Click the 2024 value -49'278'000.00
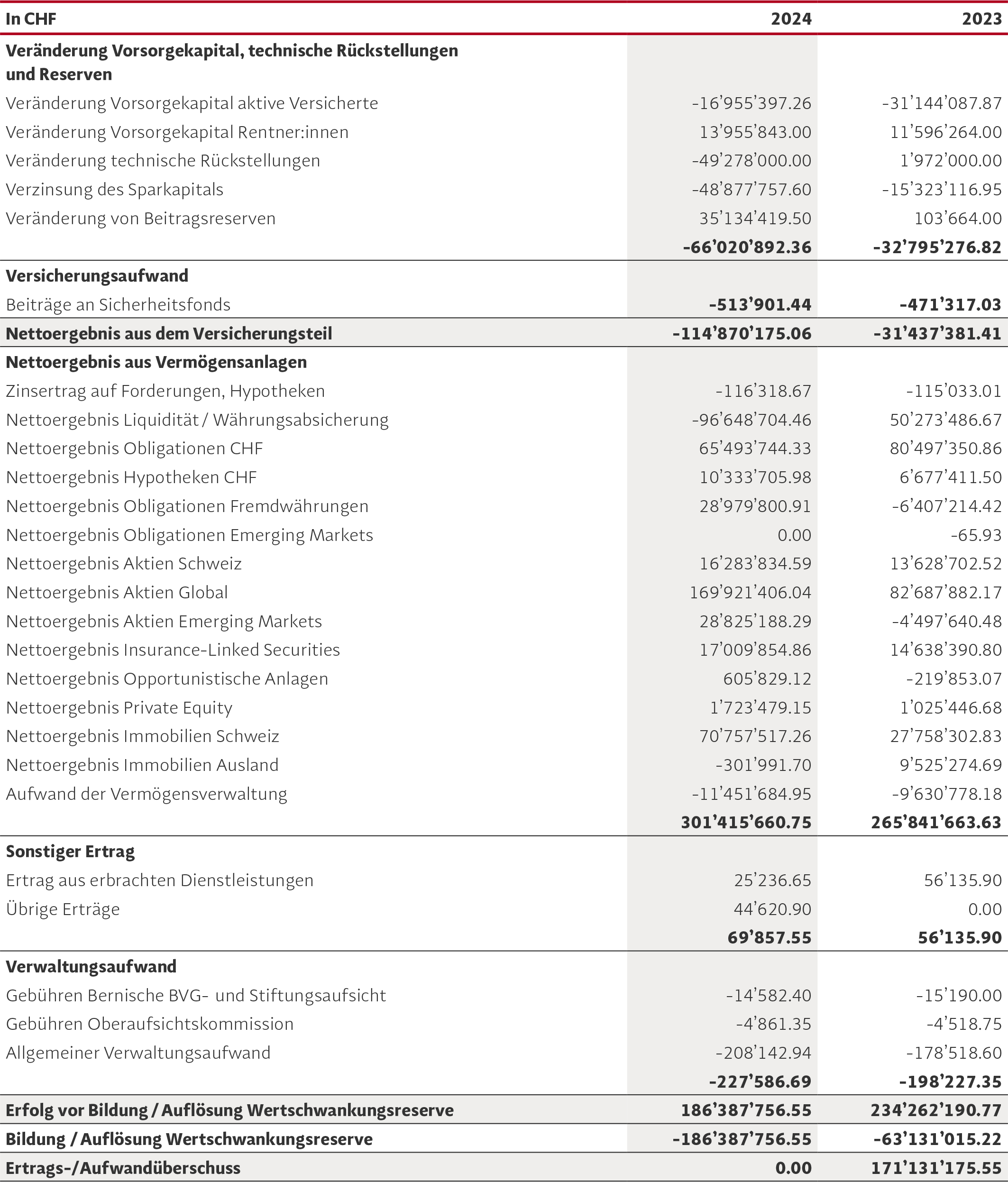Image resolution: width=1008 pixels, height=1182 pixels. 751,160
